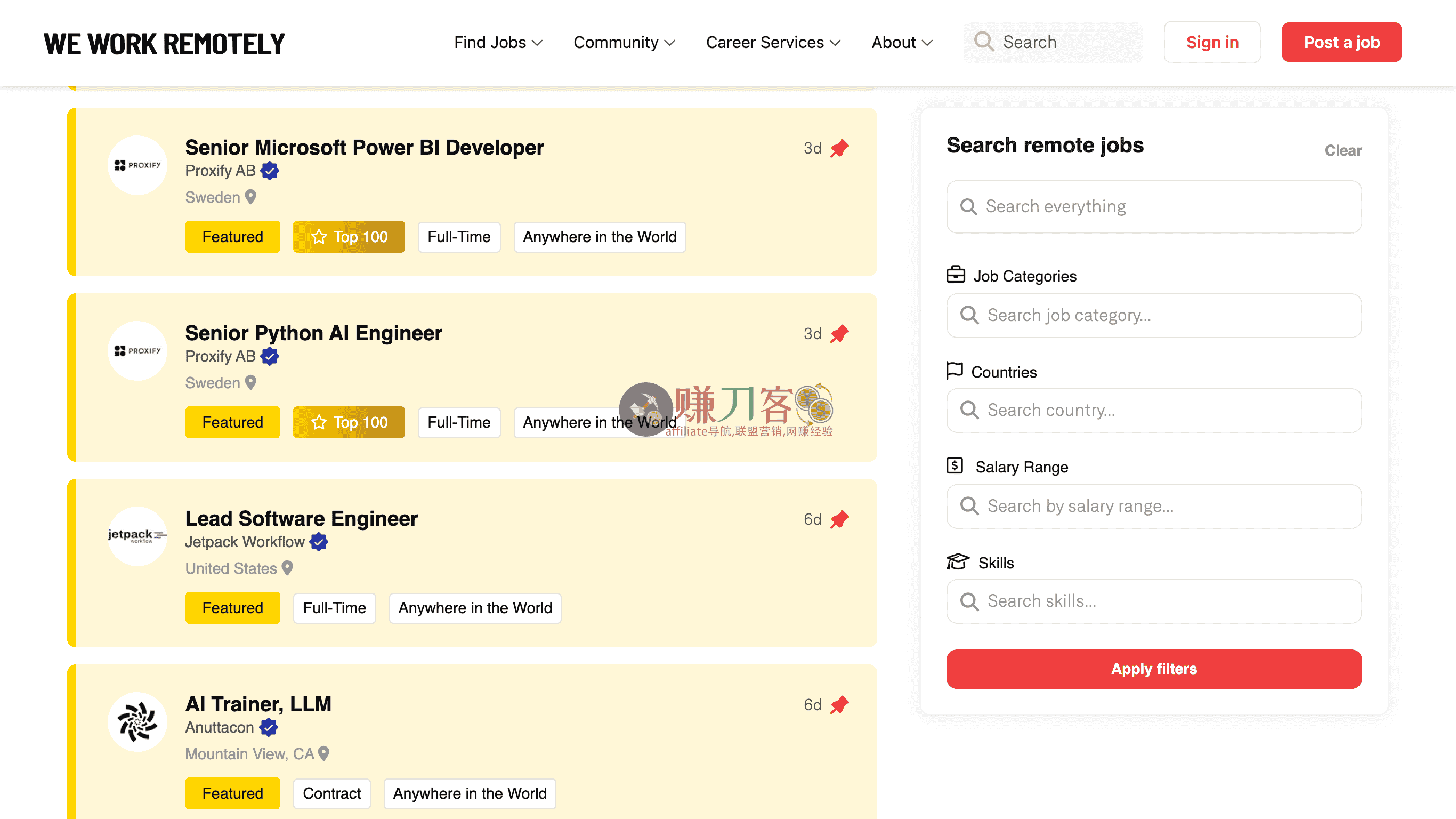This screenshot has height=819, width=1456.
Task: Click pin icon on Lead Software Engineer card
Action: pyautogui.click(x=839, y=519)
